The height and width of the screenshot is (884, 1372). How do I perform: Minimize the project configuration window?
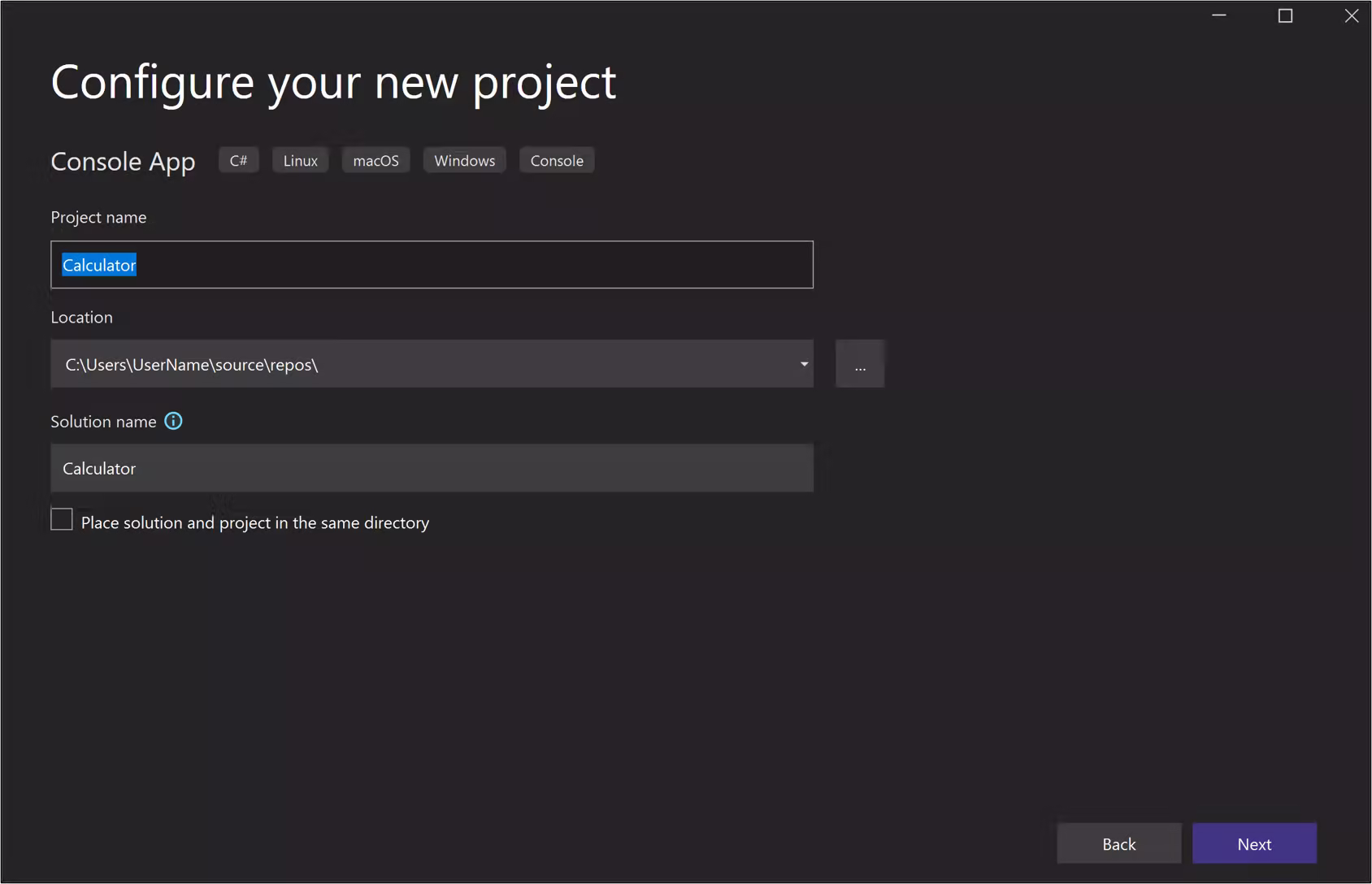click(x=1218, y=15)
